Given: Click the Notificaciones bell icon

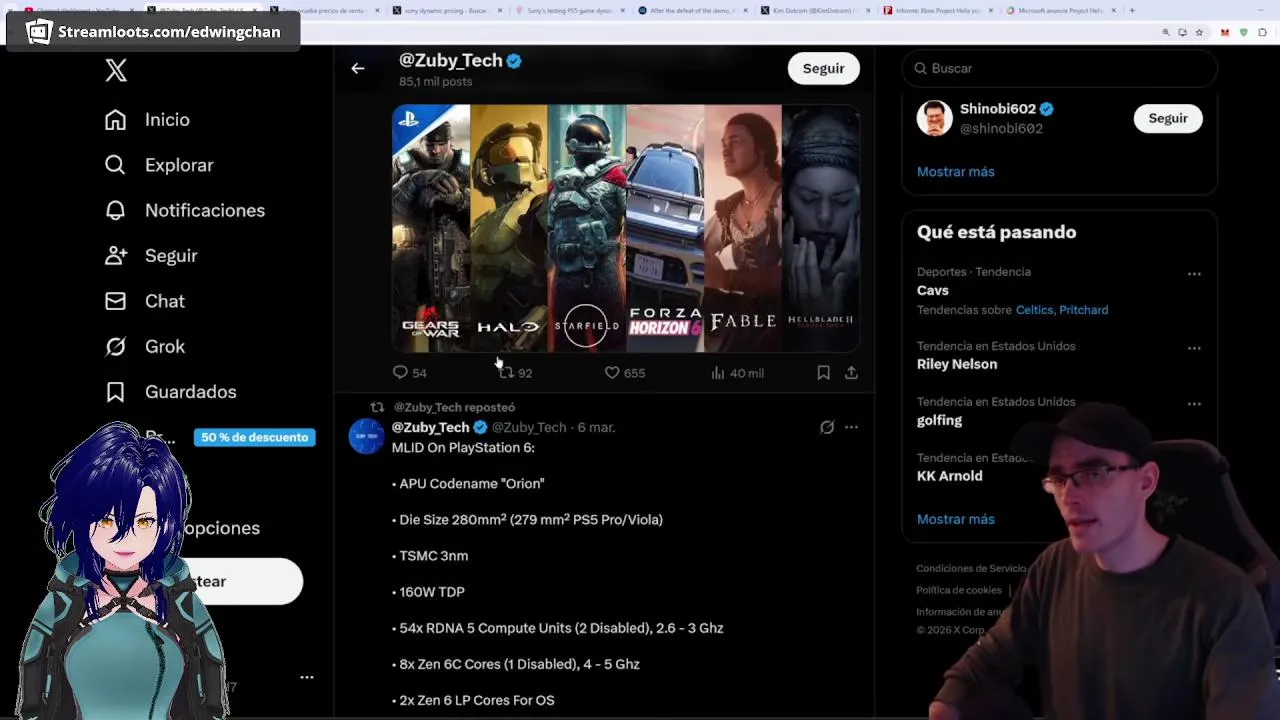Looking at the screenshot, I should 116,210.
